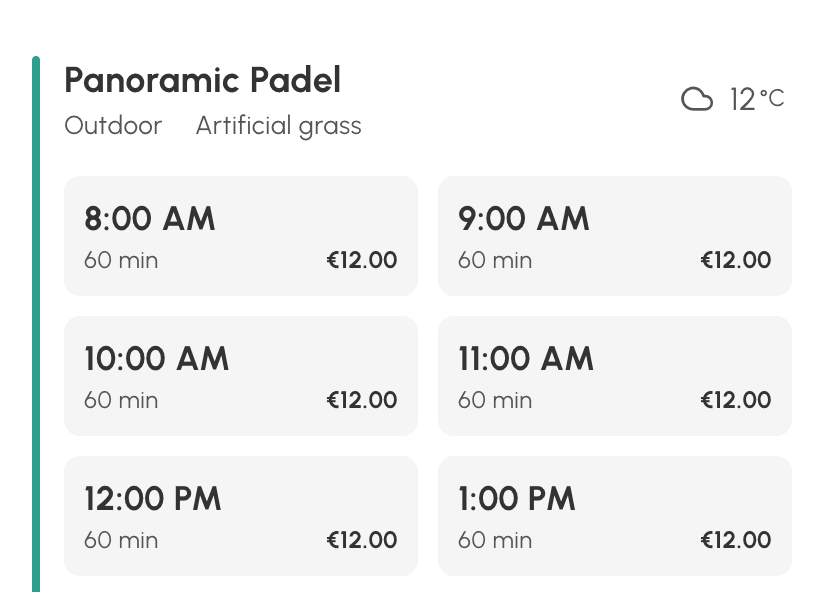Viewport: 824px width, 592px height.
Task: Click the cloudy weather icon
Action: click(x=697, y=99)
